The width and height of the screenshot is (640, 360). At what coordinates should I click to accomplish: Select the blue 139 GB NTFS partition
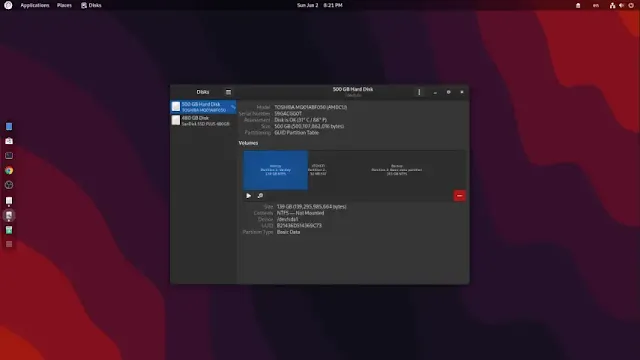tap(276, 170)
